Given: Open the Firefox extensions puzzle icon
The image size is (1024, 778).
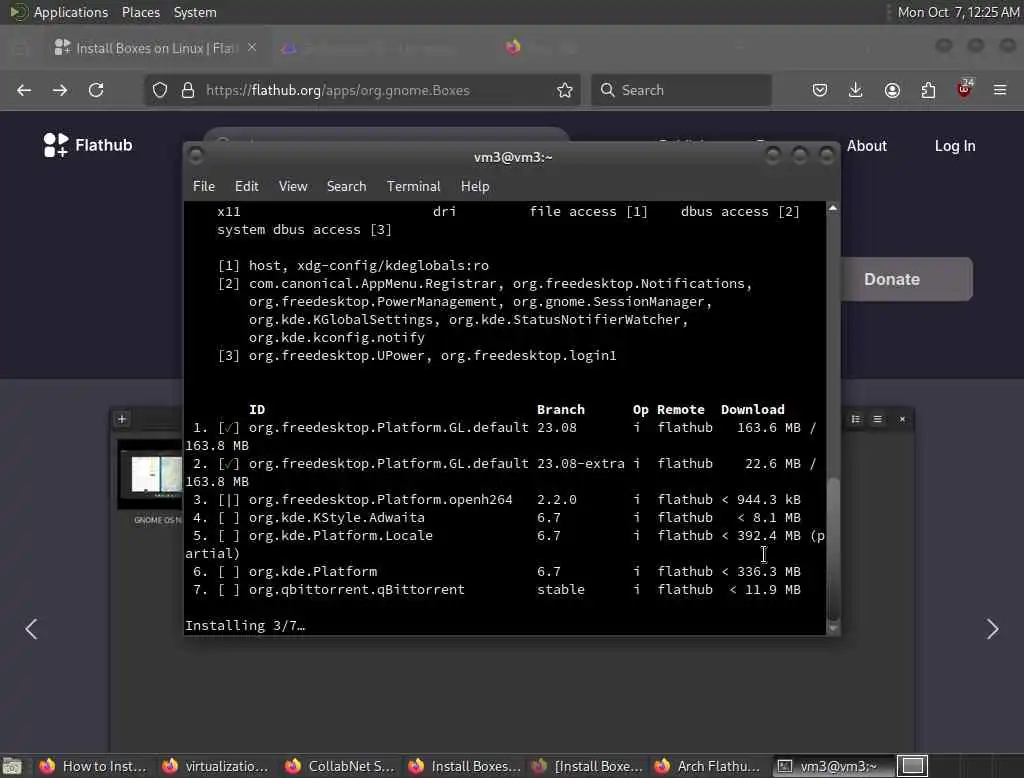Looking at the screenshot, I should pyautogui.click(x=928, y=90).
